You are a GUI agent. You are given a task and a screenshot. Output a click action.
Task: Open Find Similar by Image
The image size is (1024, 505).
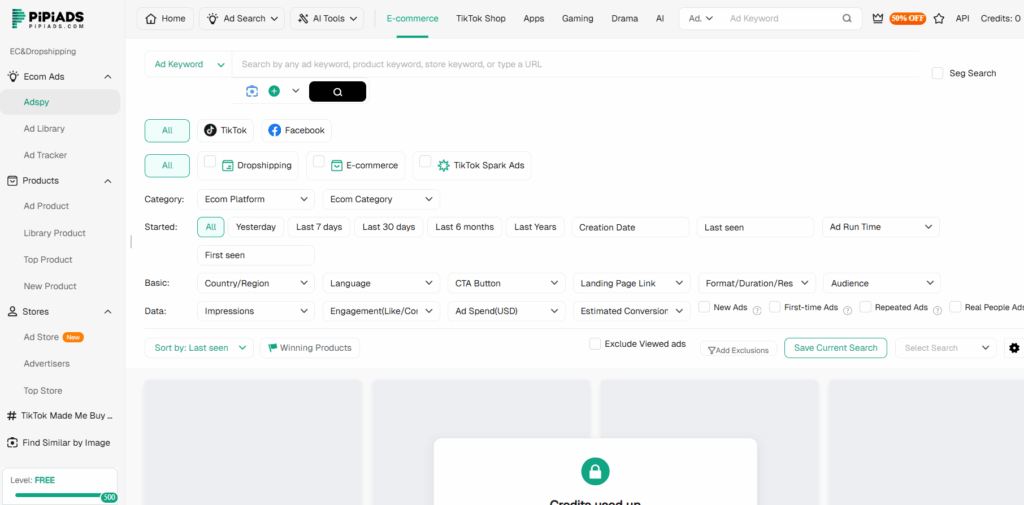[59, 443]
